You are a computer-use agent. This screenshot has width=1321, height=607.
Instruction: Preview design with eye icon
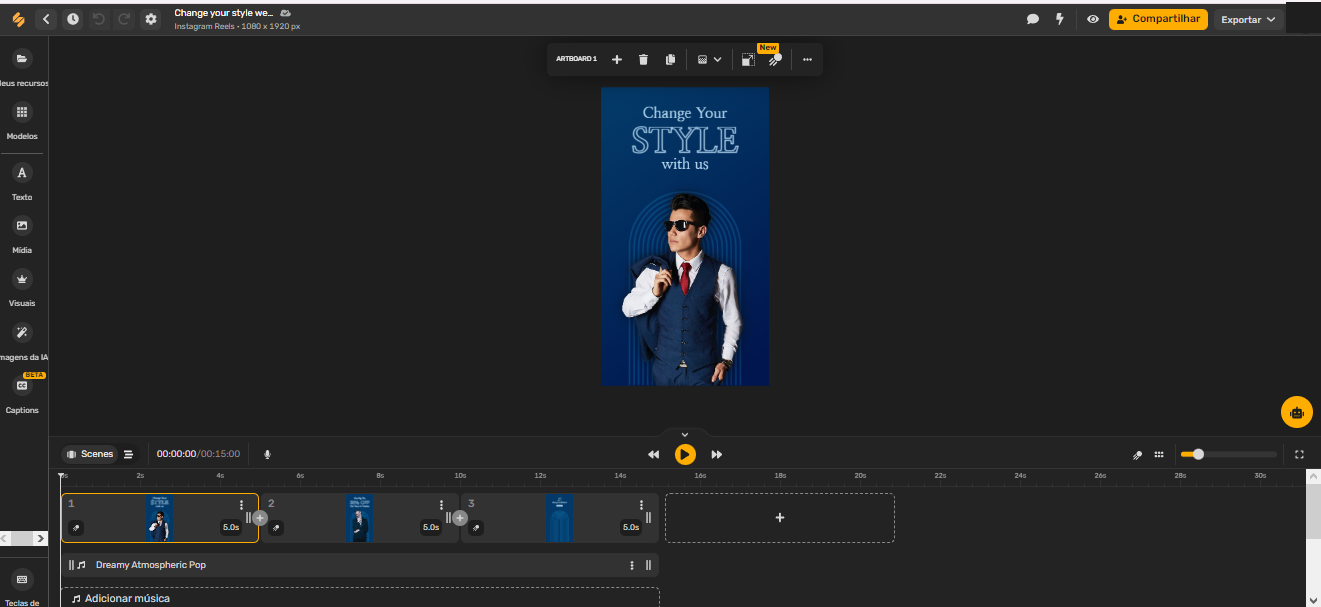[x=1093, y=19]
